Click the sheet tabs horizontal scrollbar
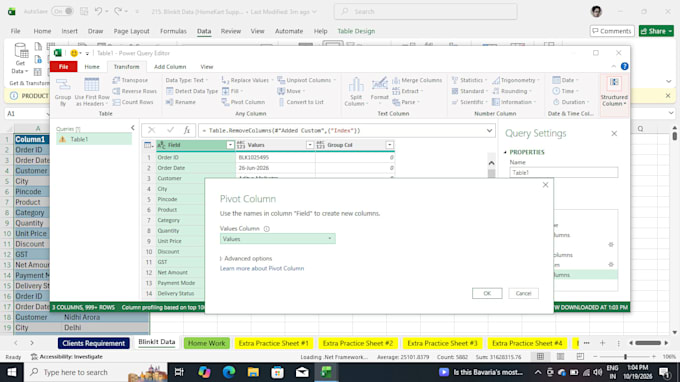Viewport: 680px width, 382px height. pyautogui.click(x=648, y=343)
